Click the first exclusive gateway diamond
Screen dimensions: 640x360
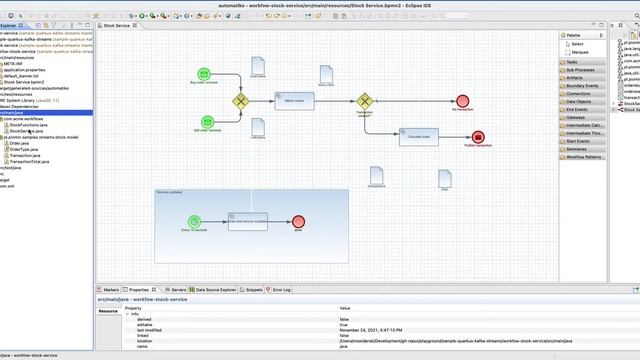241,101
